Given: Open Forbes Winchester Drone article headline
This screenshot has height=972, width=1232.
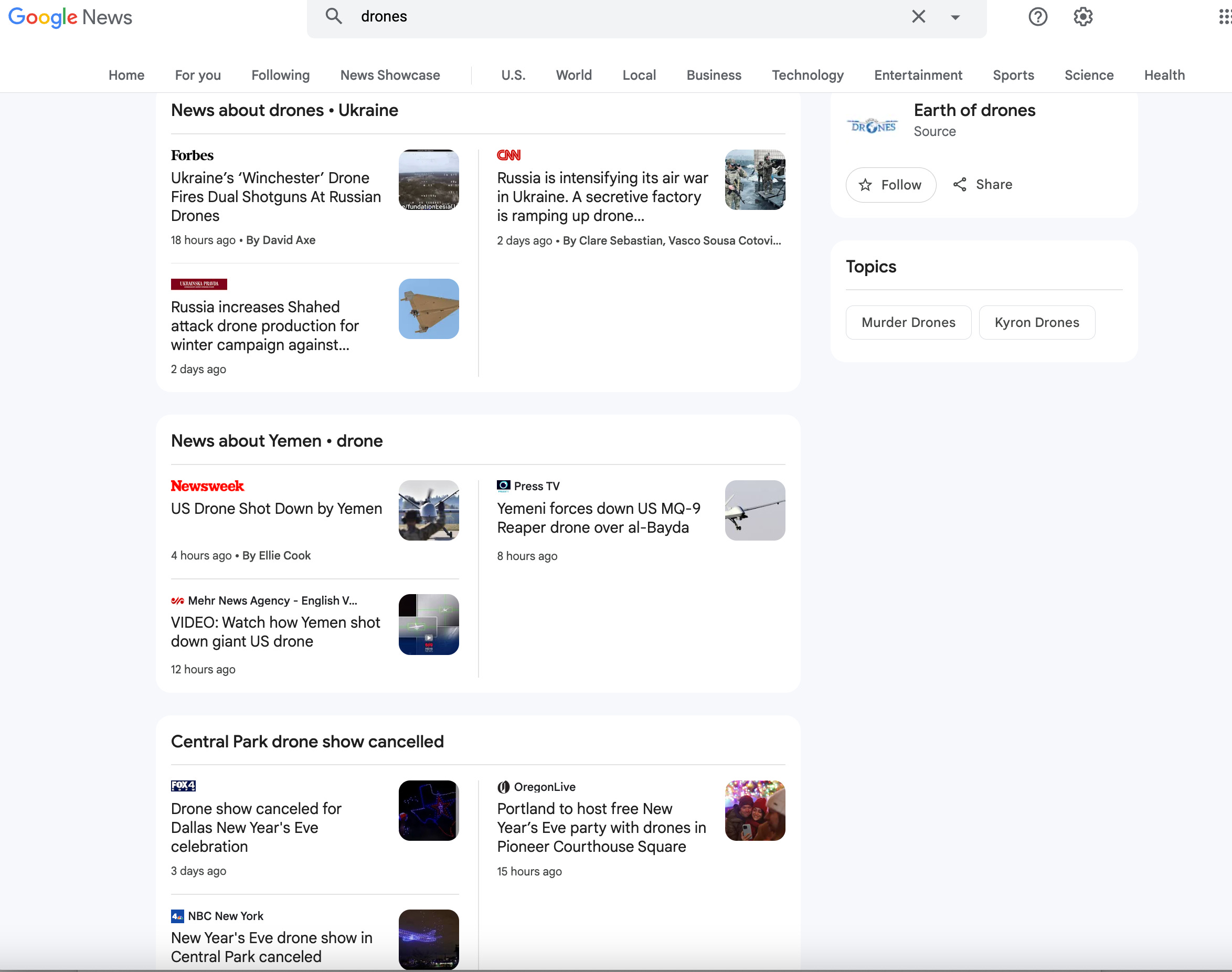Looking at the screenshot, I should click(276, 197).
